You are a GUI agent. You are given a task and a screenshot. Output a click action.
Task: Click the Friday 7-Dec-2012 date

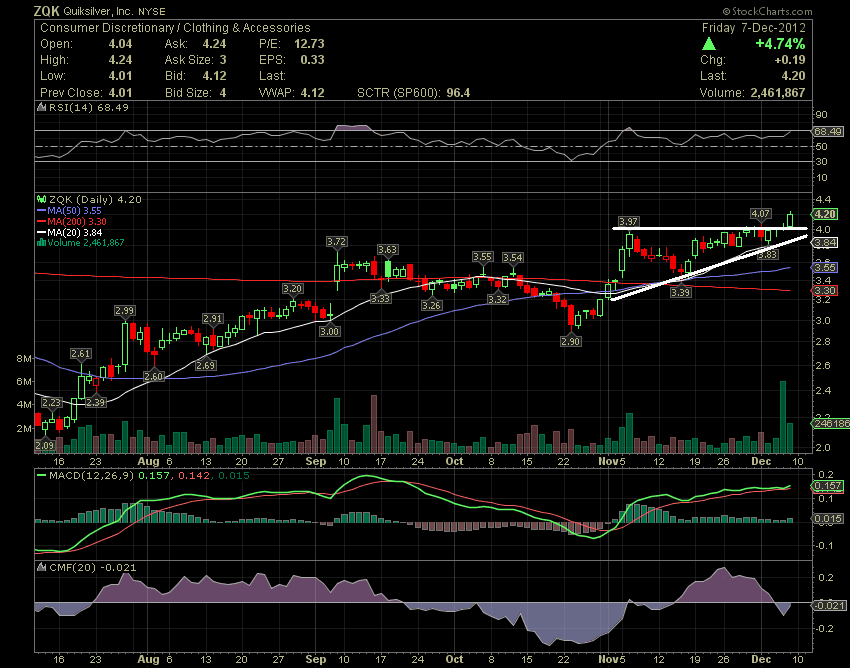click(754, 28)
